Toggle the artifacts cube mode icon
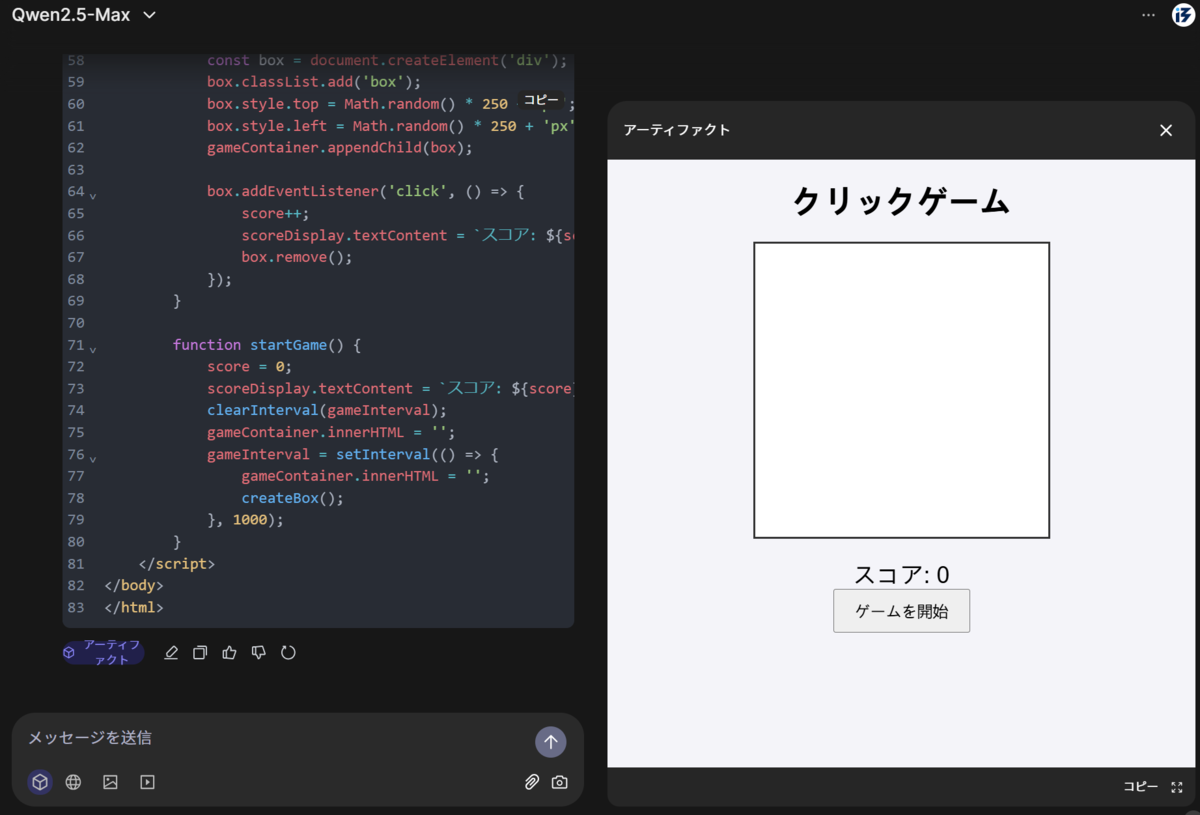The image size is (1200, 815). [x=40, y=782]
